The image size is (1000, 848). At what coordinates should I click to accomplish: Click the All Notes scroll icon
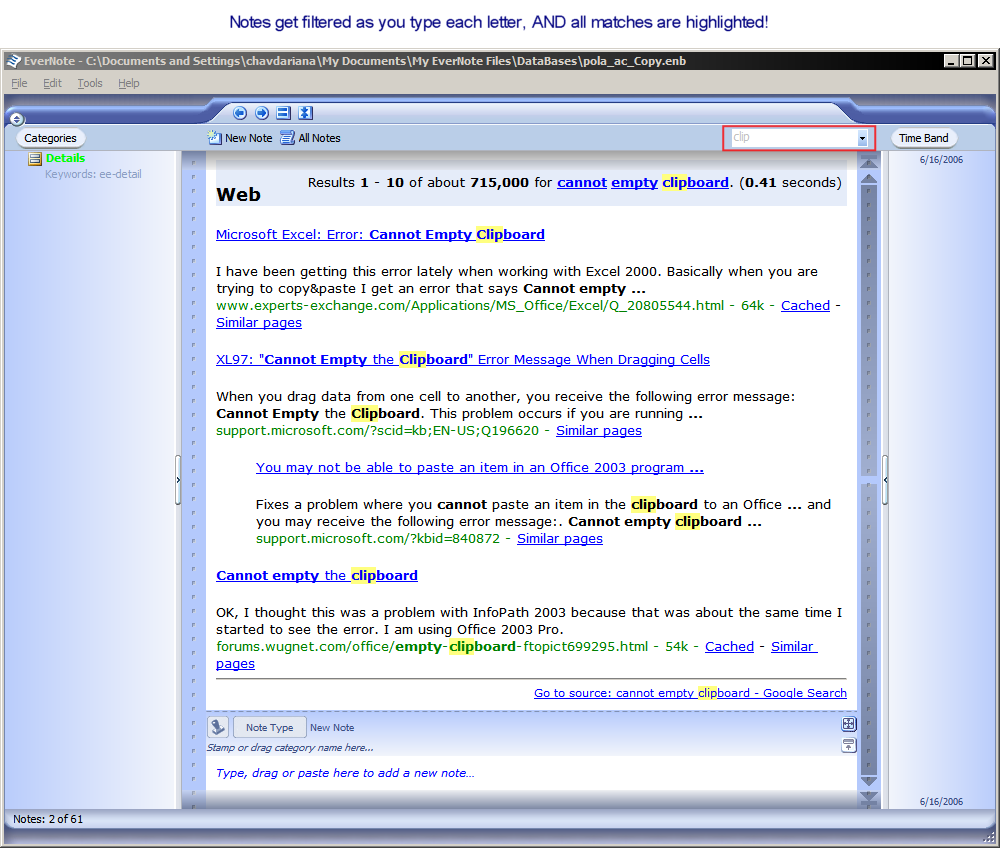tap(288, 138)
